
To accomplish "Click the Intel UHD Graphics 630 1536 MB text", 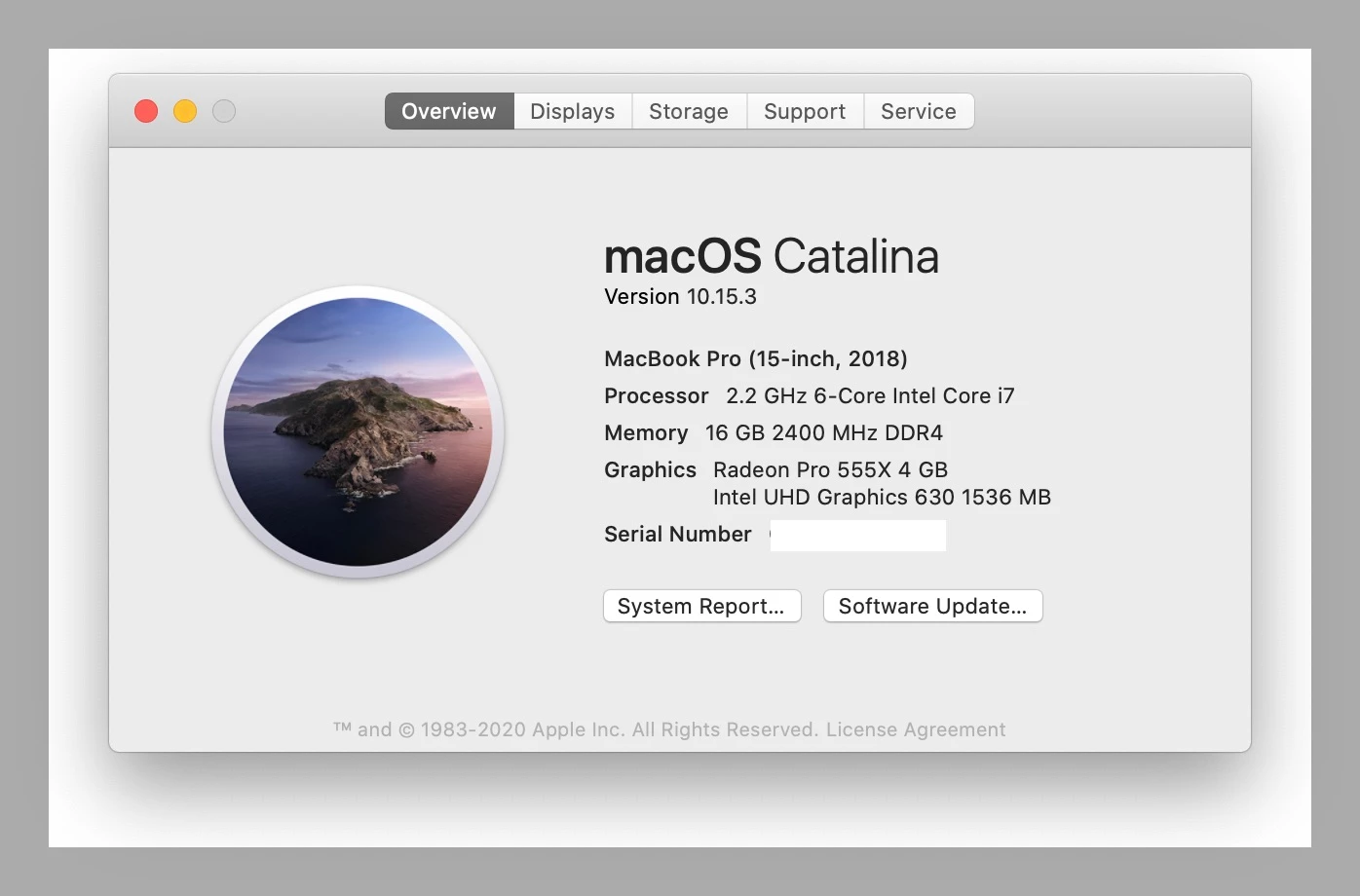I will tap(882, 497).
